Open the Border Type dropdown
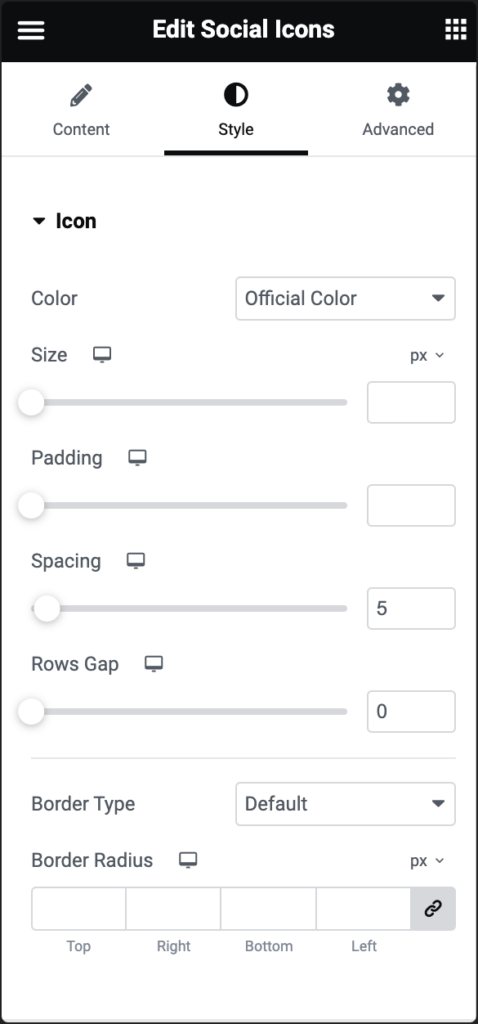This screenshot has width=478, height=1024. pyautogui.click(x=345, y=804)
